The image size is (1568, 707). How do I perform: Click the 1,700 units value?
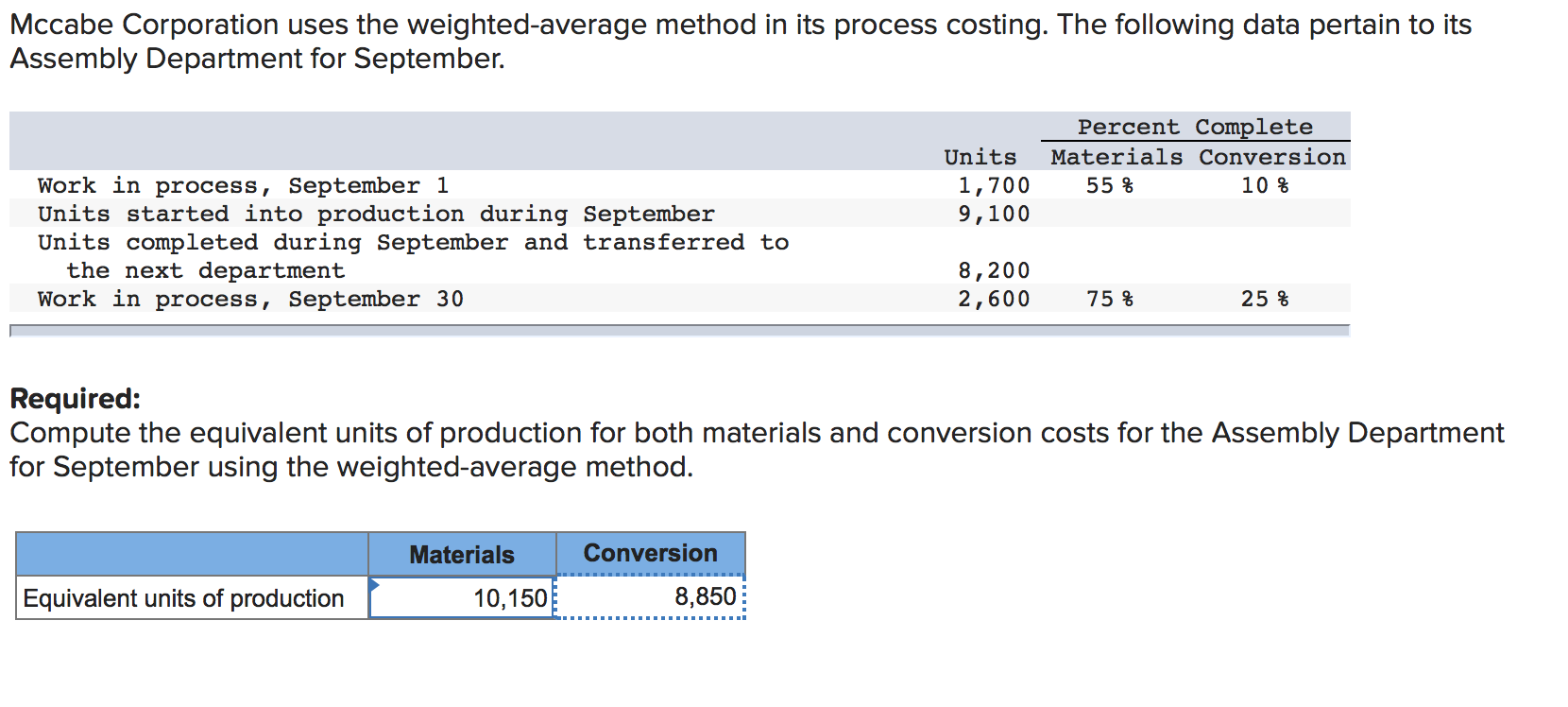point(994,185)
